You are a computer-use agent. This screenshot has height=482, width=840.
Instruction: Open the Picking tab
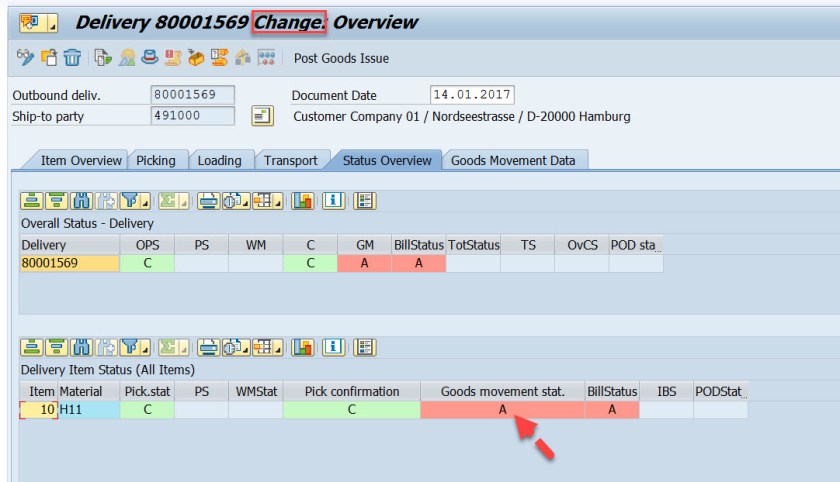(156, 160)
